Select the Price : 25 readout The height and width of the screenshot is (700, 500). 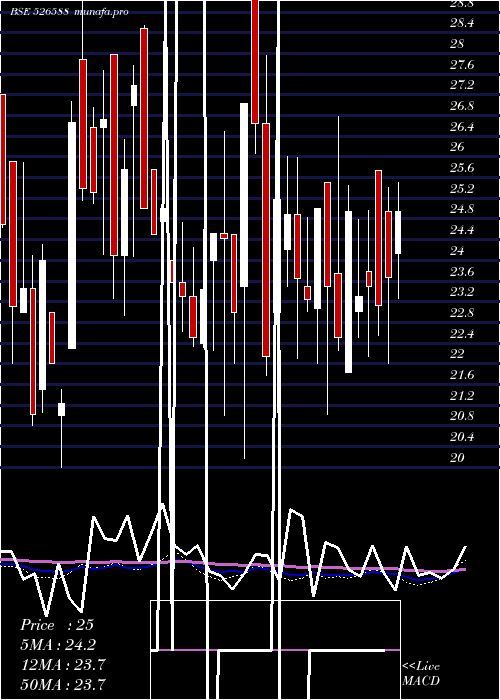pyautogui.click(x=57, y=625)
